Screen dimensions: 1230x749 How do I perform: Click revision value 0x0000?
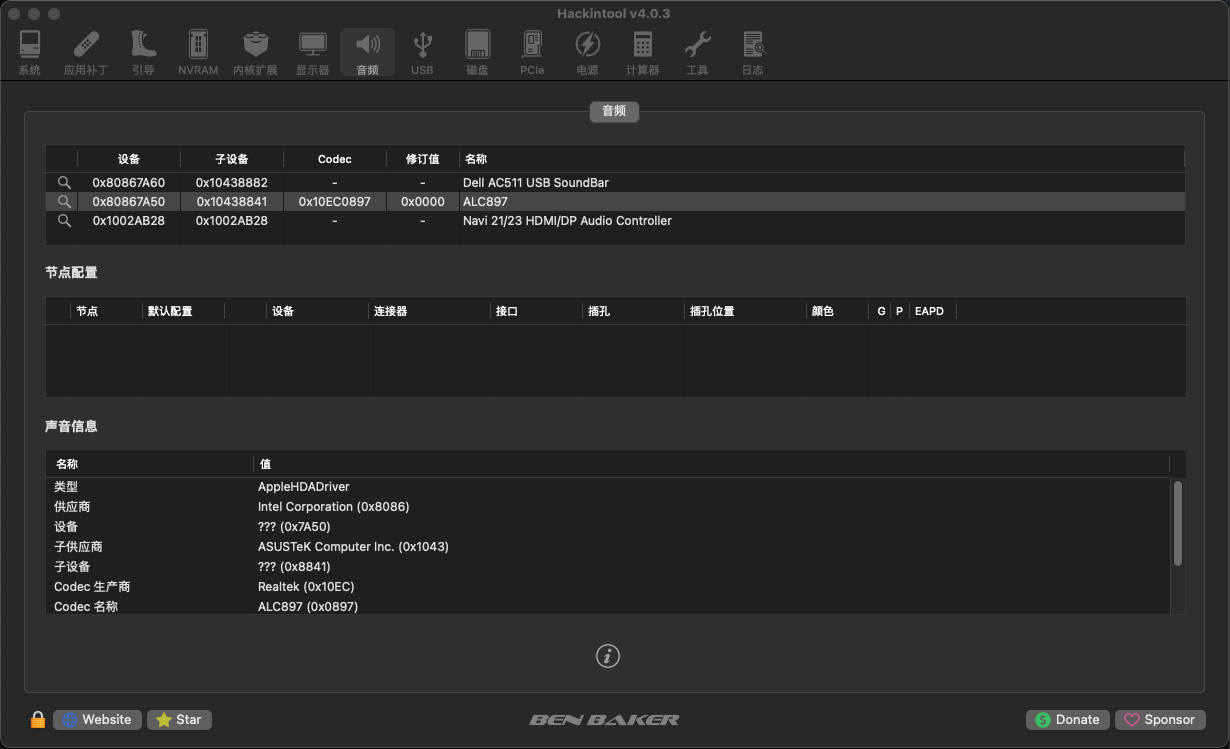pyautogui.click(x=423, y=202)
